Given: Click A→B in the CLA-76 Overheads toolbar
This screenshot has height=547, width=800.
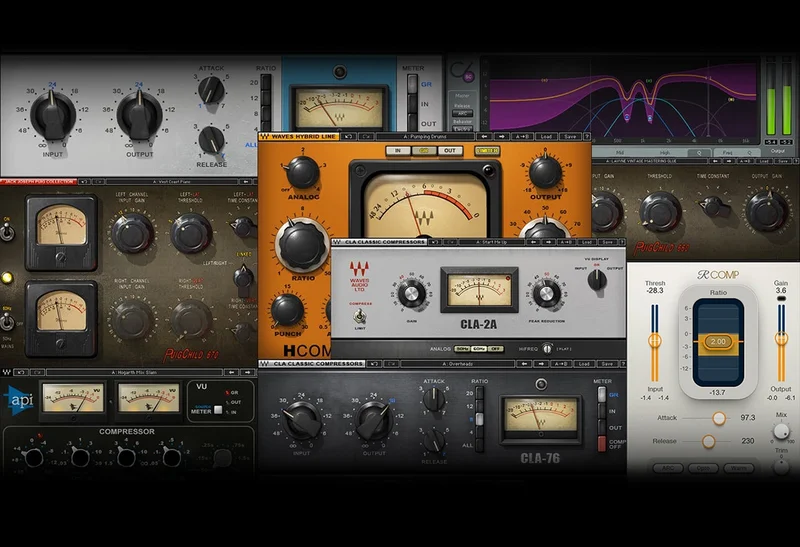Looking at the screenshot, I should 561,364.
